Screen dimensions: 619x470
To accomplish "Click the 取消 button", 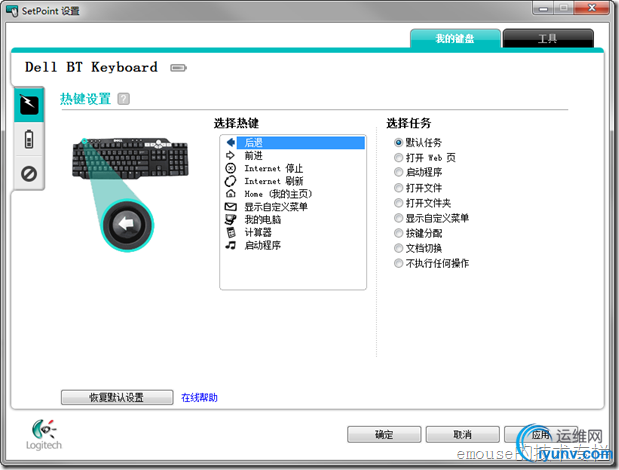I will point(462,434).
